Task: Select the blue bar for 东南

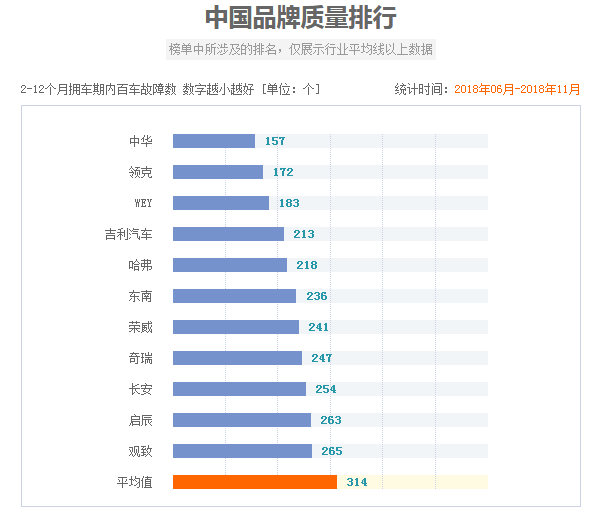Action: coord(234,296)
